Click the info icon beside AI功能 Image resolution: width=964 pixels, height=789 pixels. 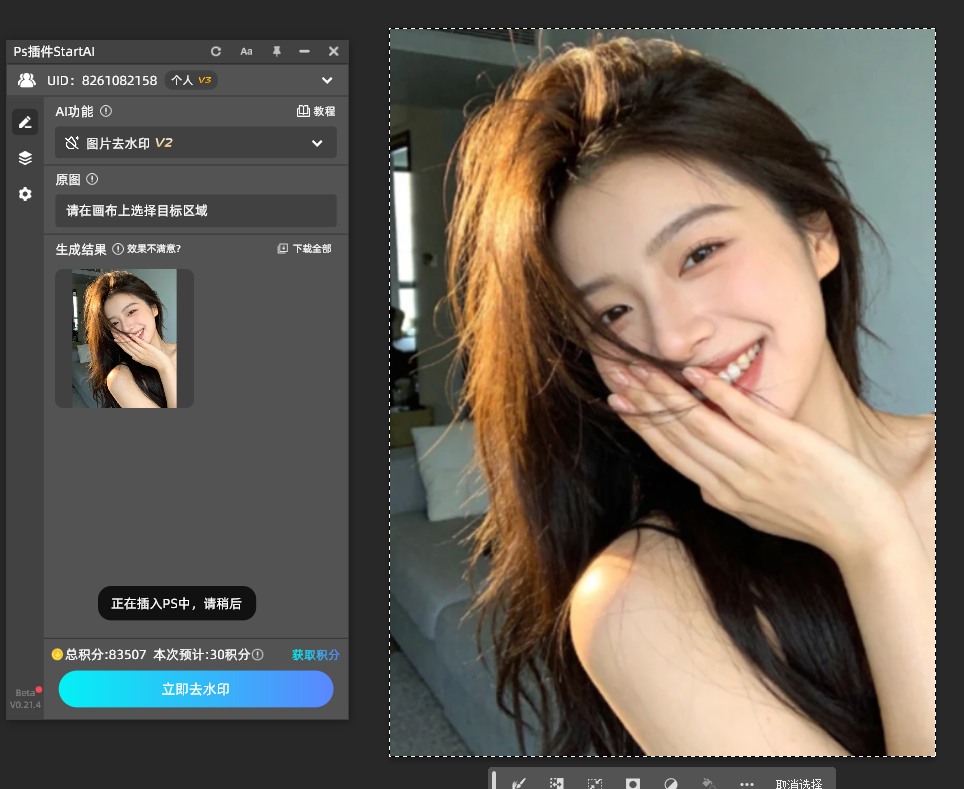click(x=106, y=112)
